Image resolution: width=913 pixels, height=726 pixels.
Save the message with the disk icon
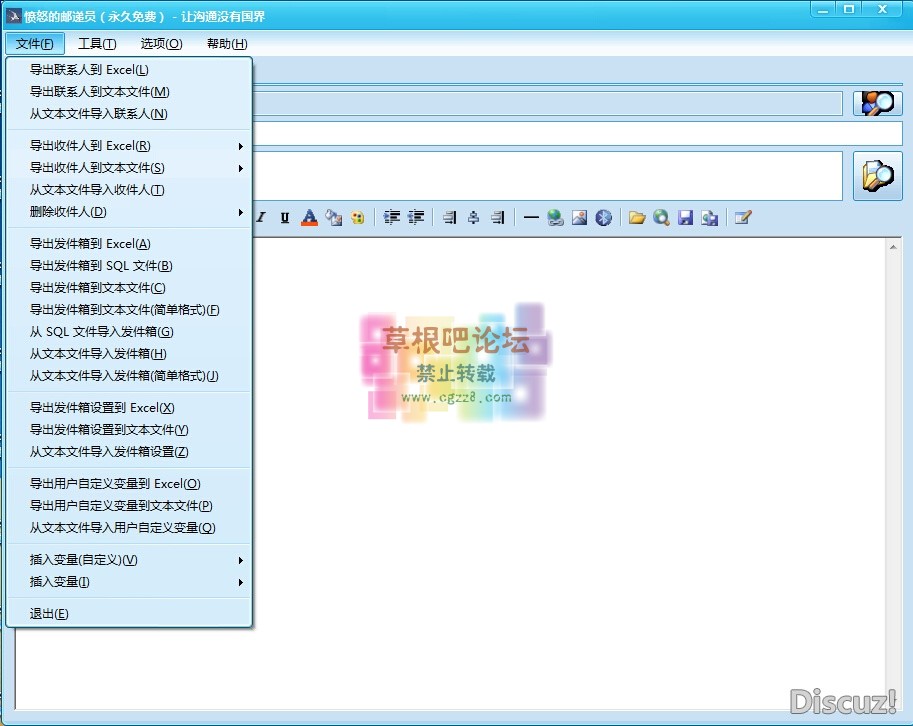(x=685, y=217)
